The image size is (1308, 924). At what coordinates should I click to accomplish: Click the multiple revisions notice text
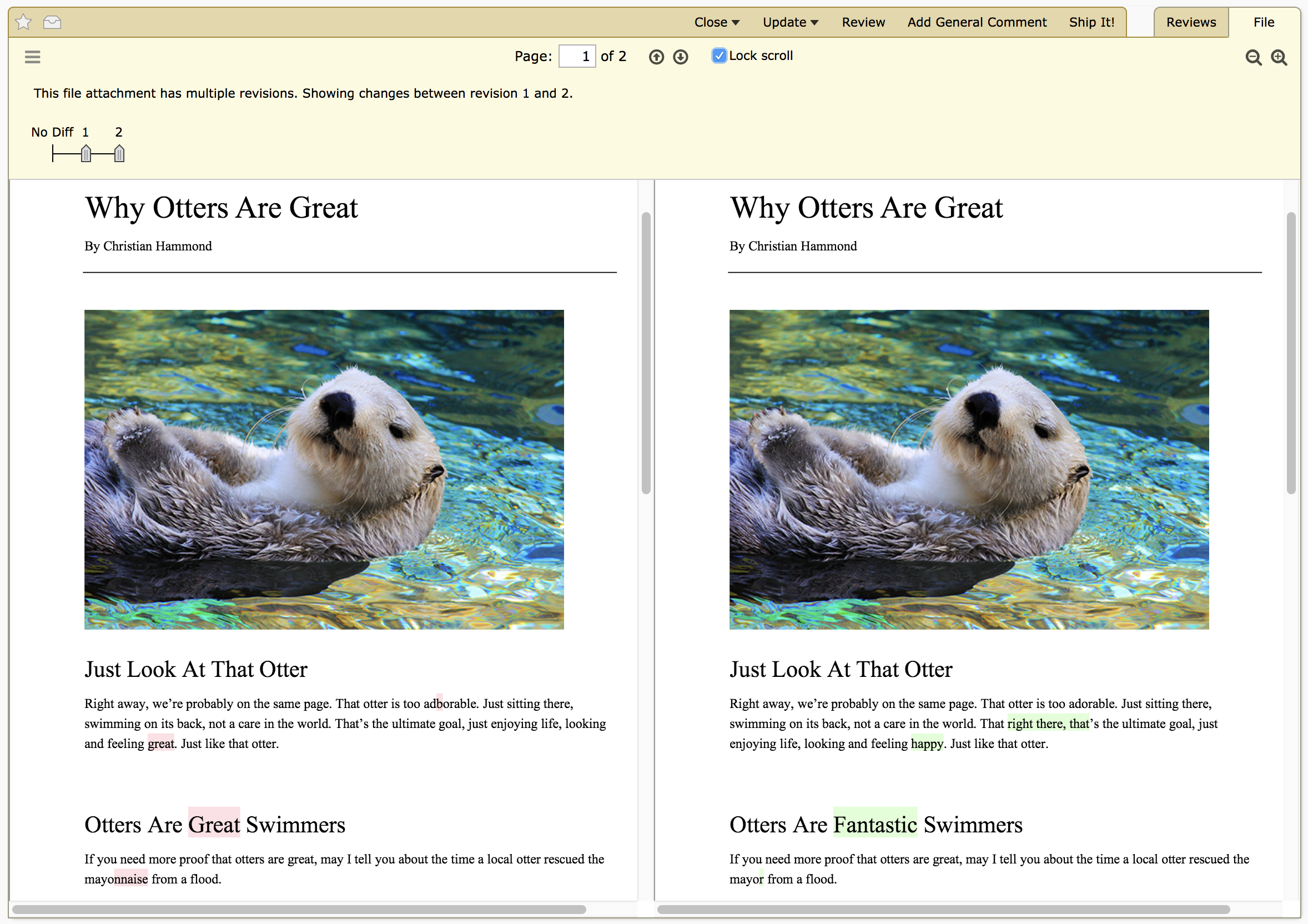pos(303,93)
